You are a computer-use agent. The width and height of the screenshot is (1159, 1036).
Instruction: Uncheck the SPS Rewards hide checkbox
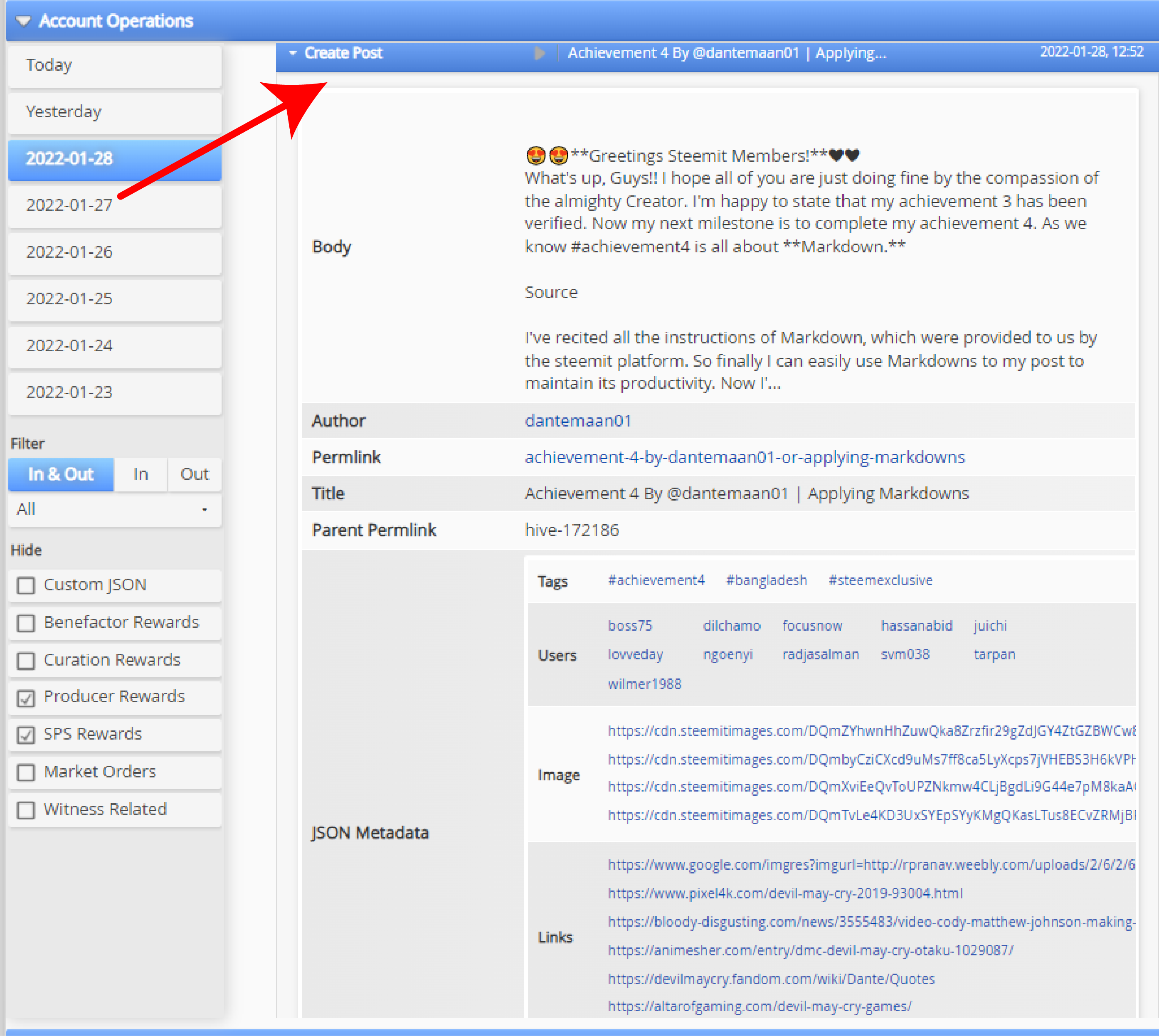tap(26, 735)
